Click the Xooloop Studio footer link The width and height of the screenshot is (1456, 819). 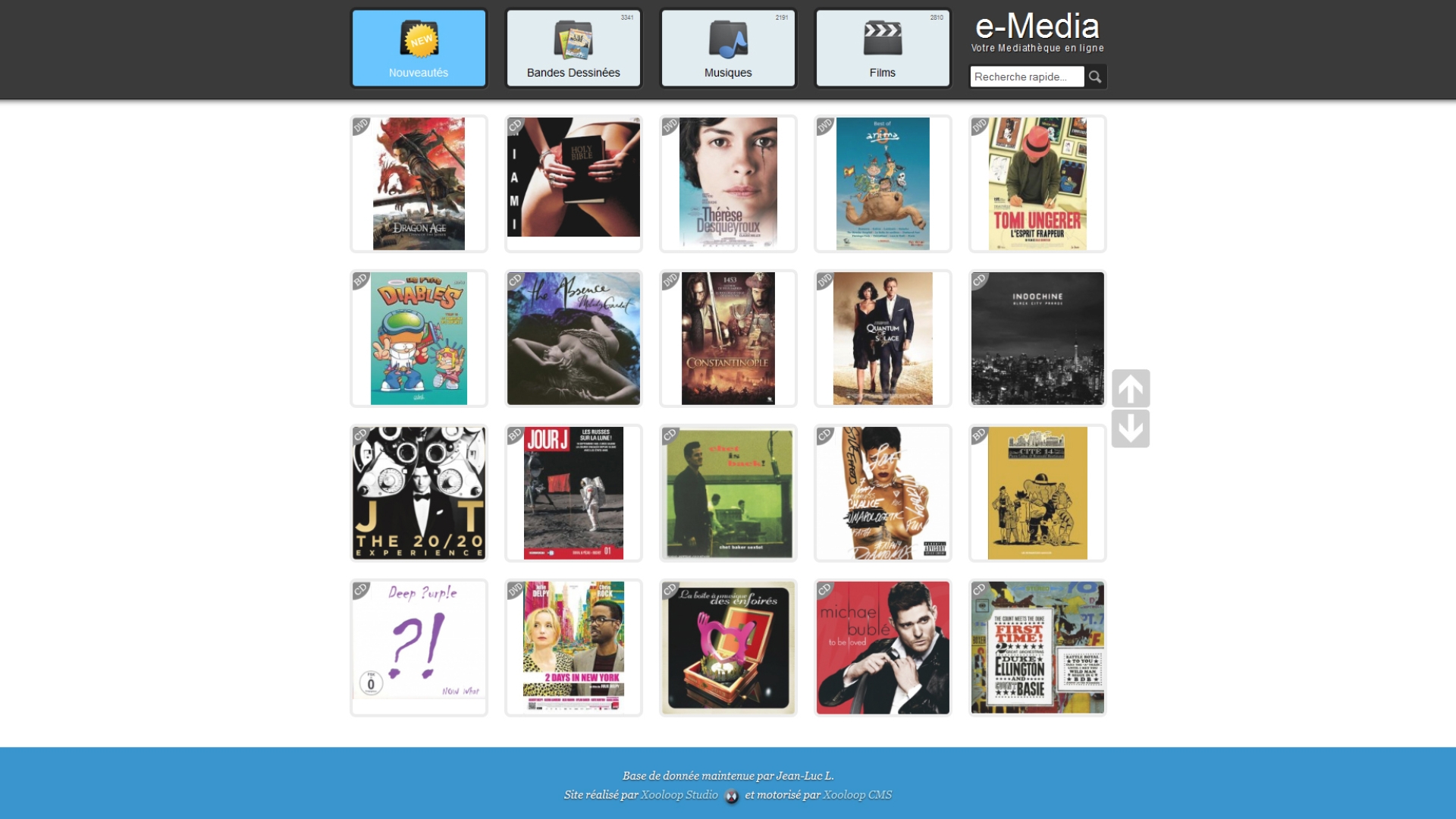679,795
